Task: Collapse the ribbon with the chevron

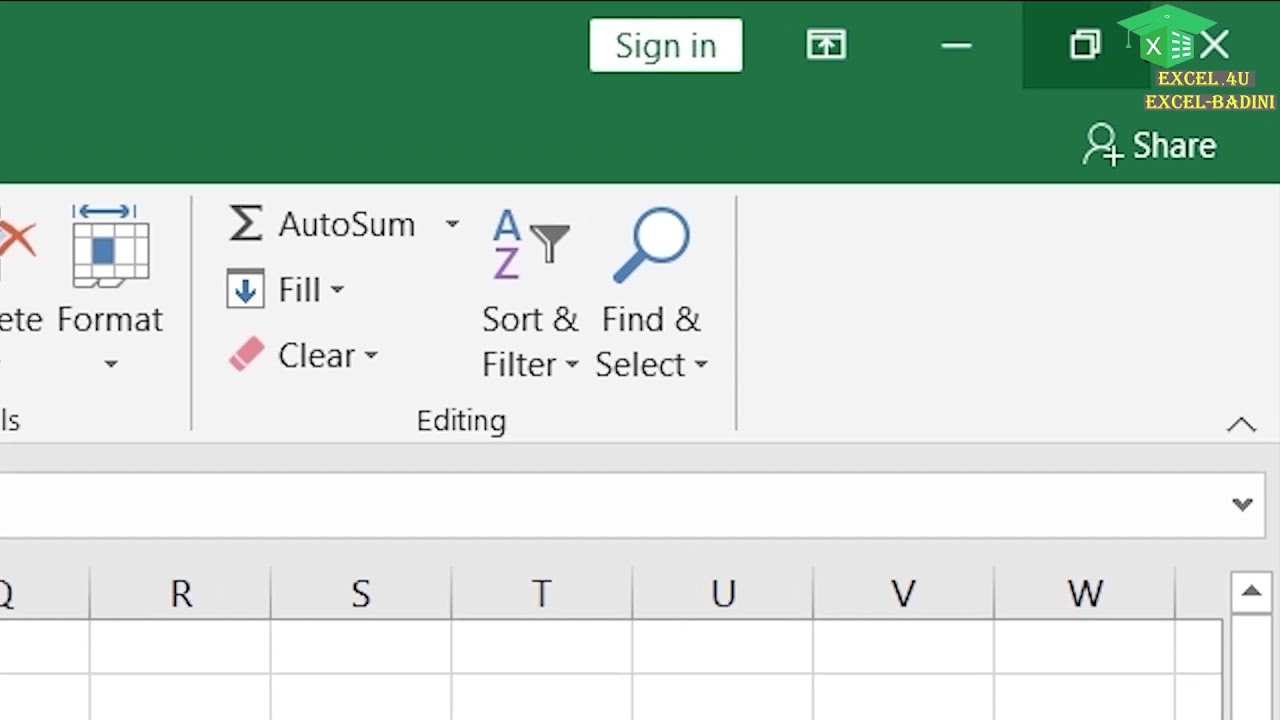Action: (1241, 425)
